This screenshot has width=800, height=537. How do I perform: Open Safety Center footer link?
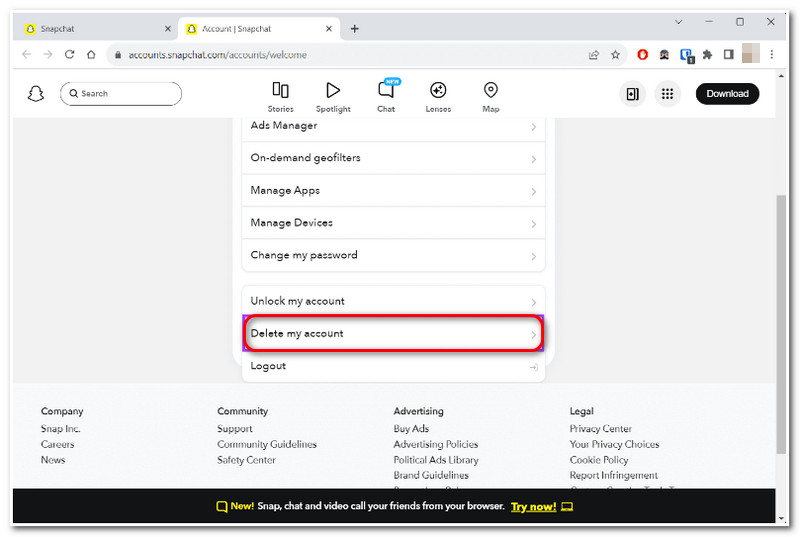[x=246, y=460]
